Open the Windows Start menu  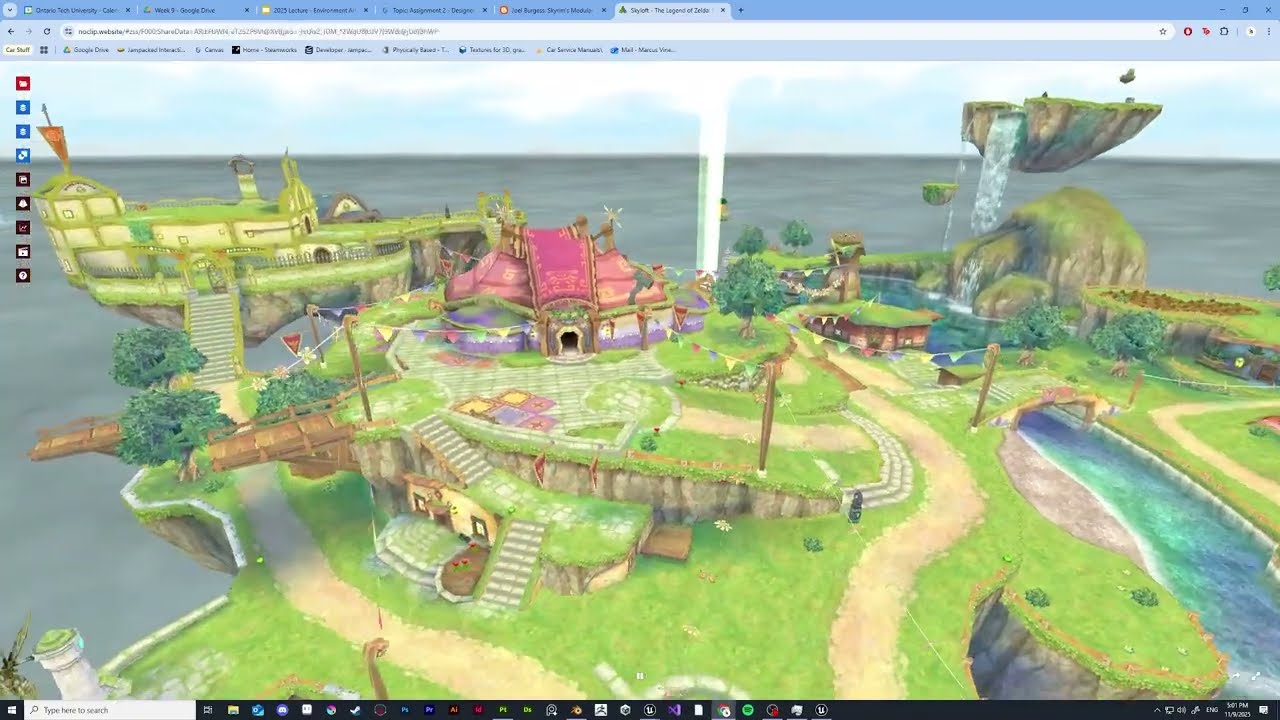(x=12, y=710)
